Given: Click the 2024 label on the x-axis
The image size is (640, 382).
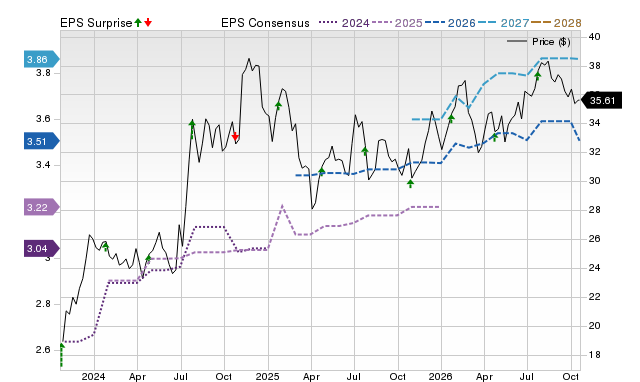Looking at the screenshot, I should (93, 376).
